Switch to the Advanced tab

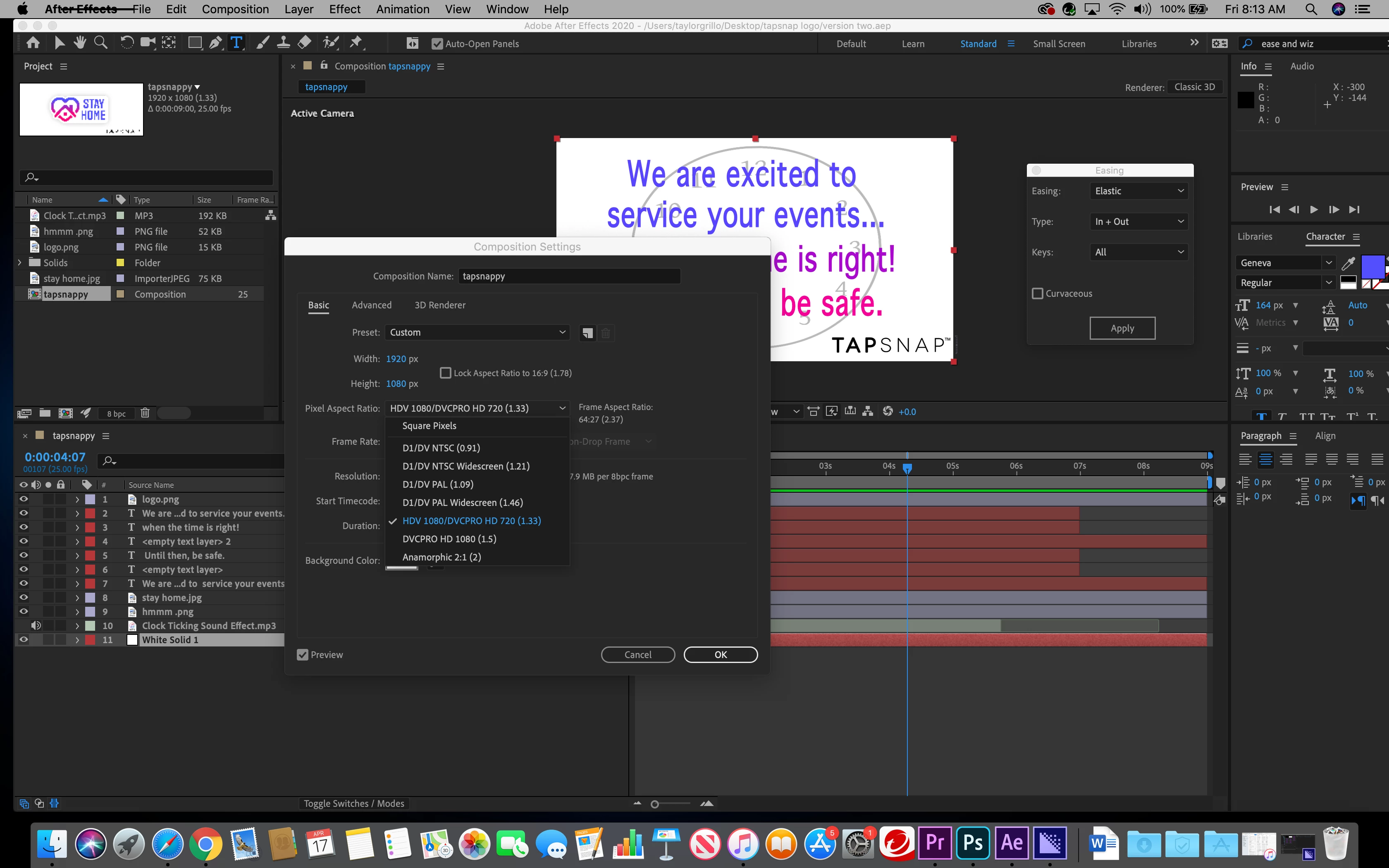(x=371, y=305)
